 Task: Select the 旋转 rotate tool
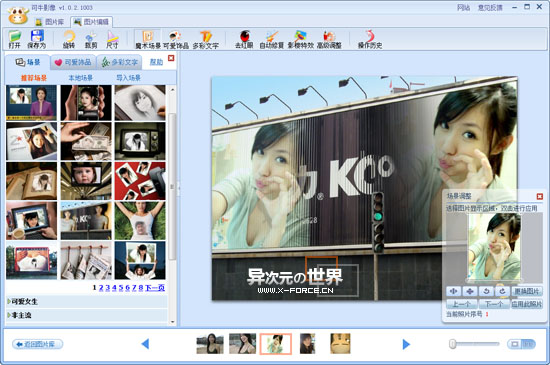point(69,39)
